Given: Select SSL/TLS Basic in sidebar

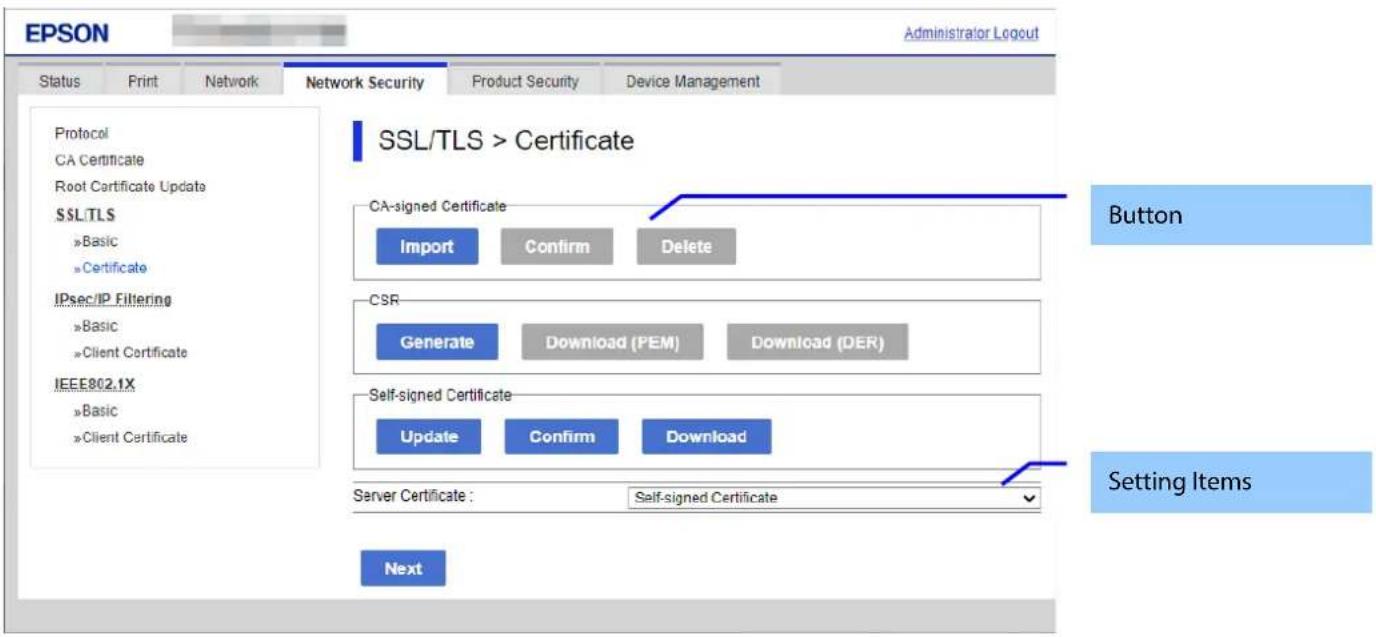Looking at the screenshot, I should (x=95, y=241).
